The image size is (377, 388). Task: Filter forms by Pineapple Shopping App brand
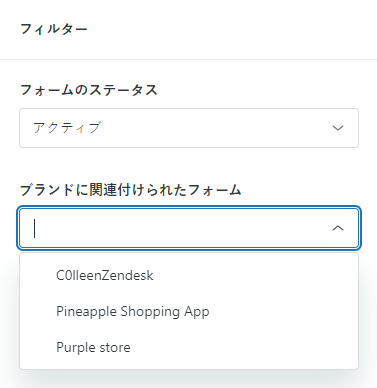click(133, 311)
